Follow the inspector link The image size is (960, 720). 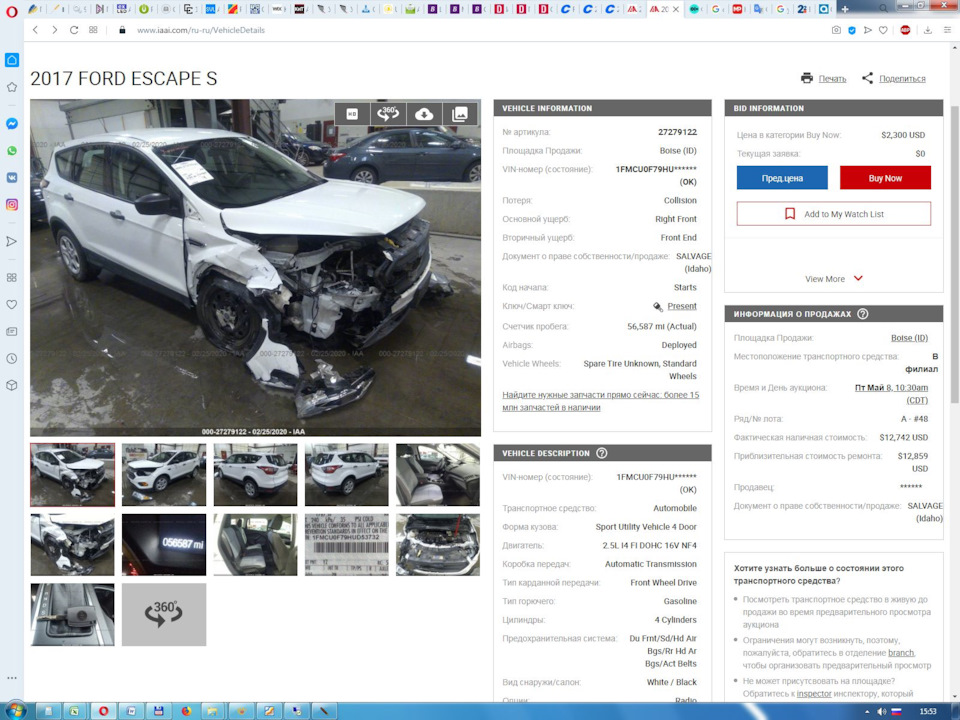[x=814, y=694]
